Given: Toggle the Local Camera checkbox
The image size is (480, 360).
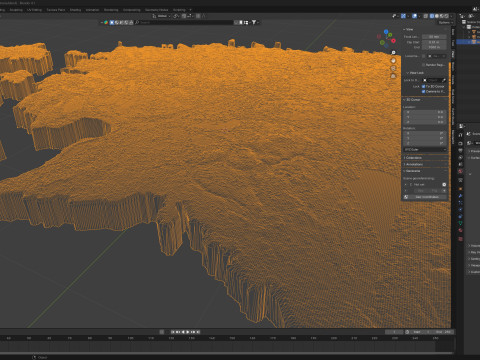Looking at the screenshot, I should pos(424,56).
